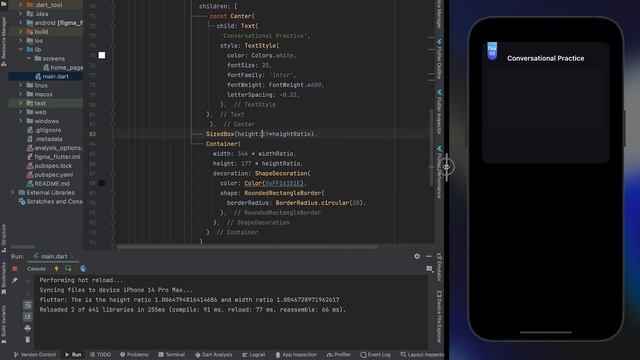640x360 pixels.
Task: Print console output with printer icon
Action: [27, 328]
